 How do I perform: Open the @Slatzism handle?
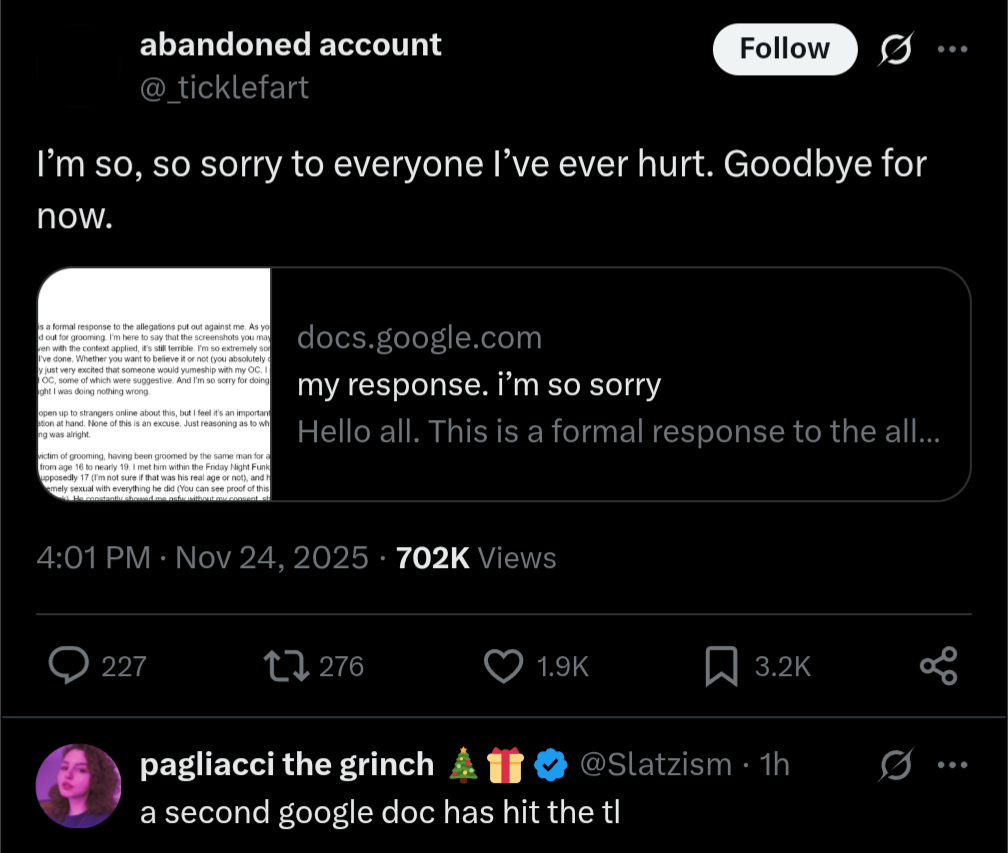coord(656,765)
